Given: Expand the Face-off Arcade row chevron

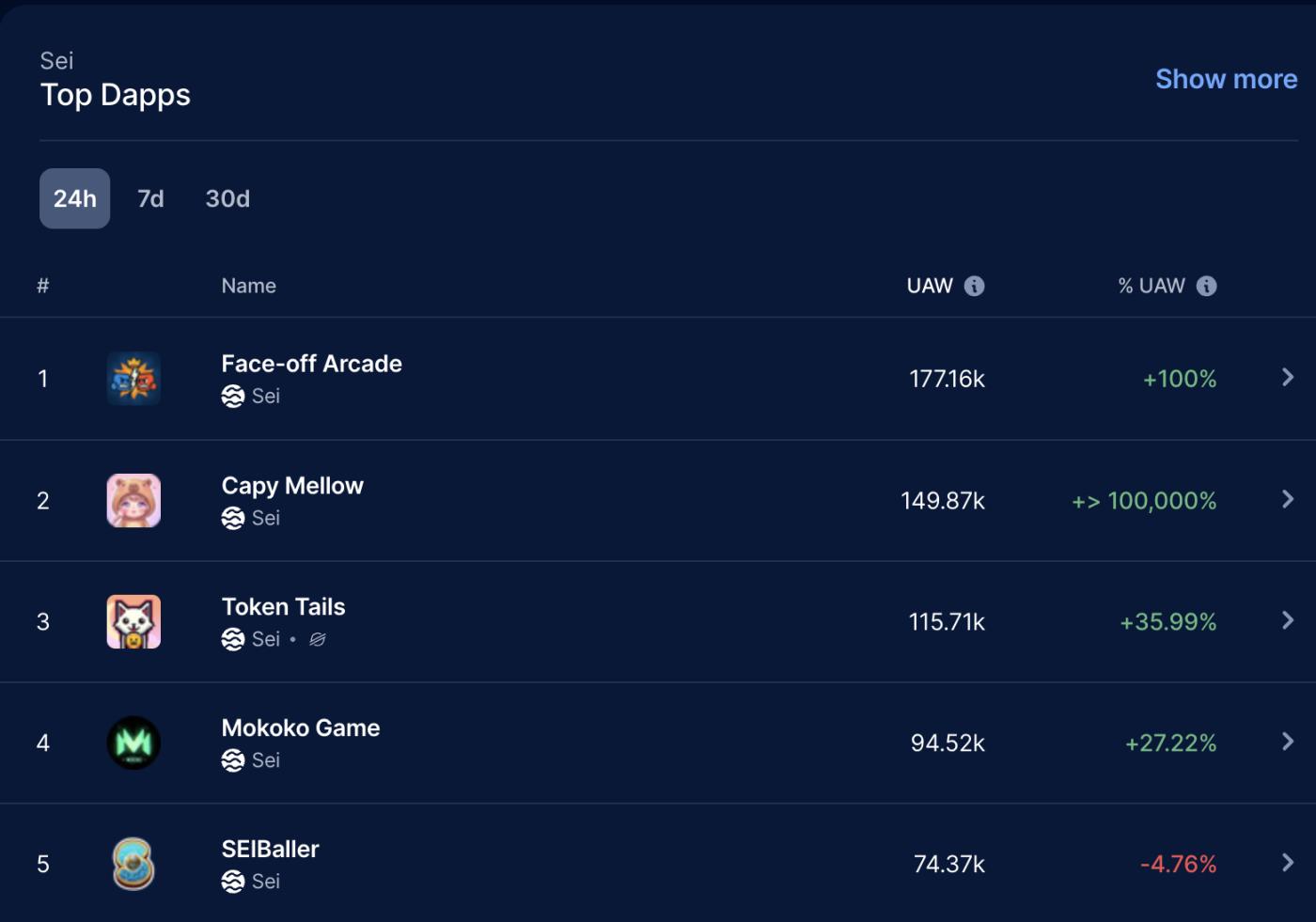Looking at the screenshot, I should click(1288, 378).
